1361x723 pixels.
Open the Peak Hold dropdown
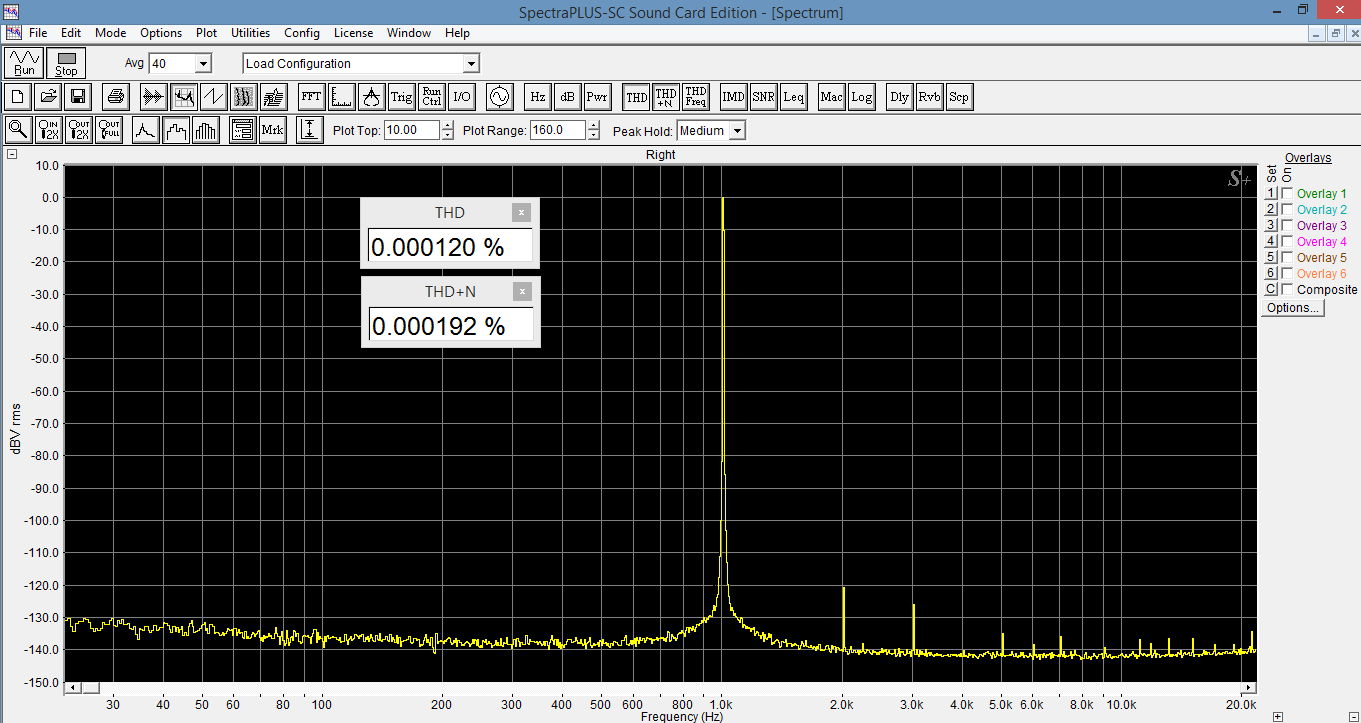point(737,131)
